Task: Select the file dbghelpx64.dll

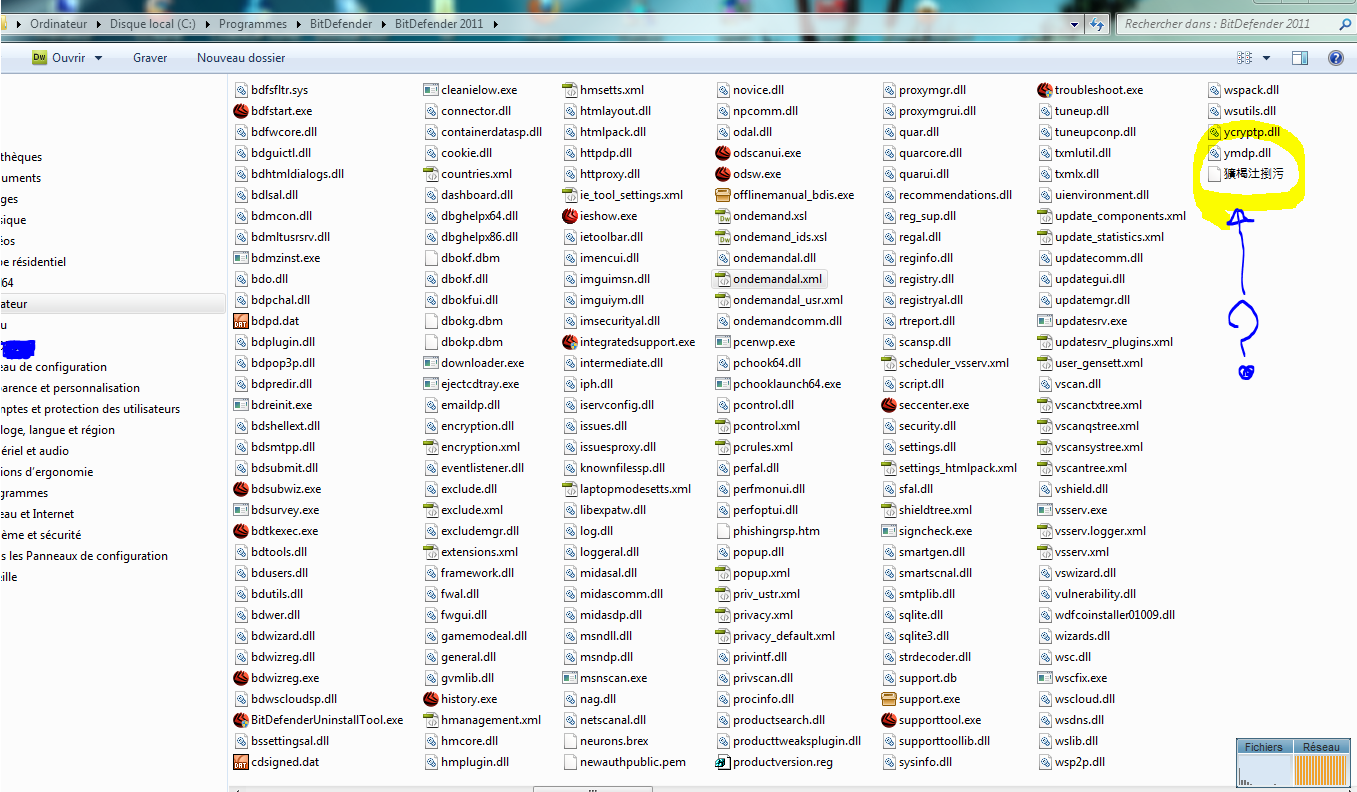Action: (x=471, y=216)
